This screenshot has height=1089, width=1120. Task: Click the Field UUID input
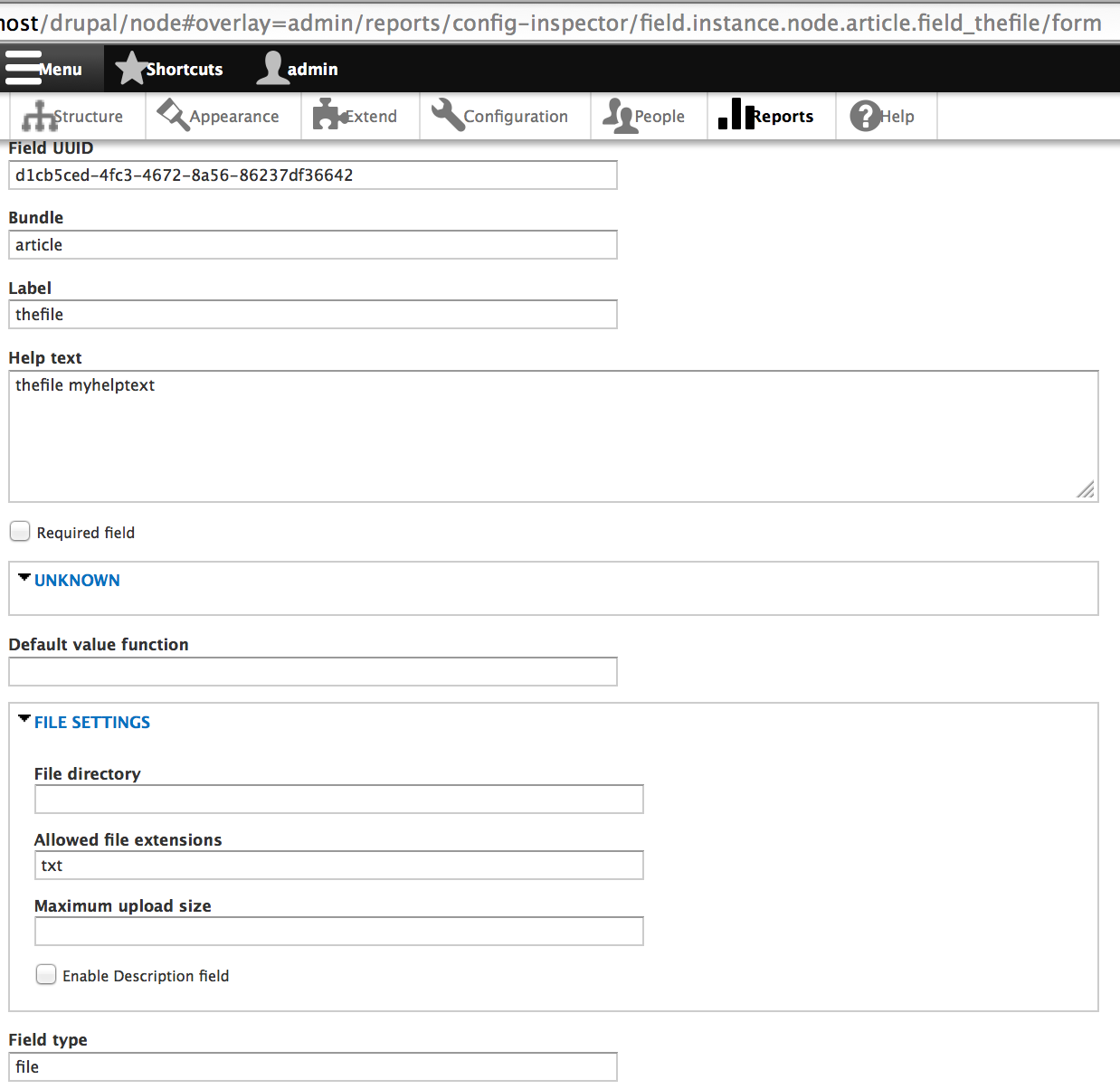coord(313,175)
